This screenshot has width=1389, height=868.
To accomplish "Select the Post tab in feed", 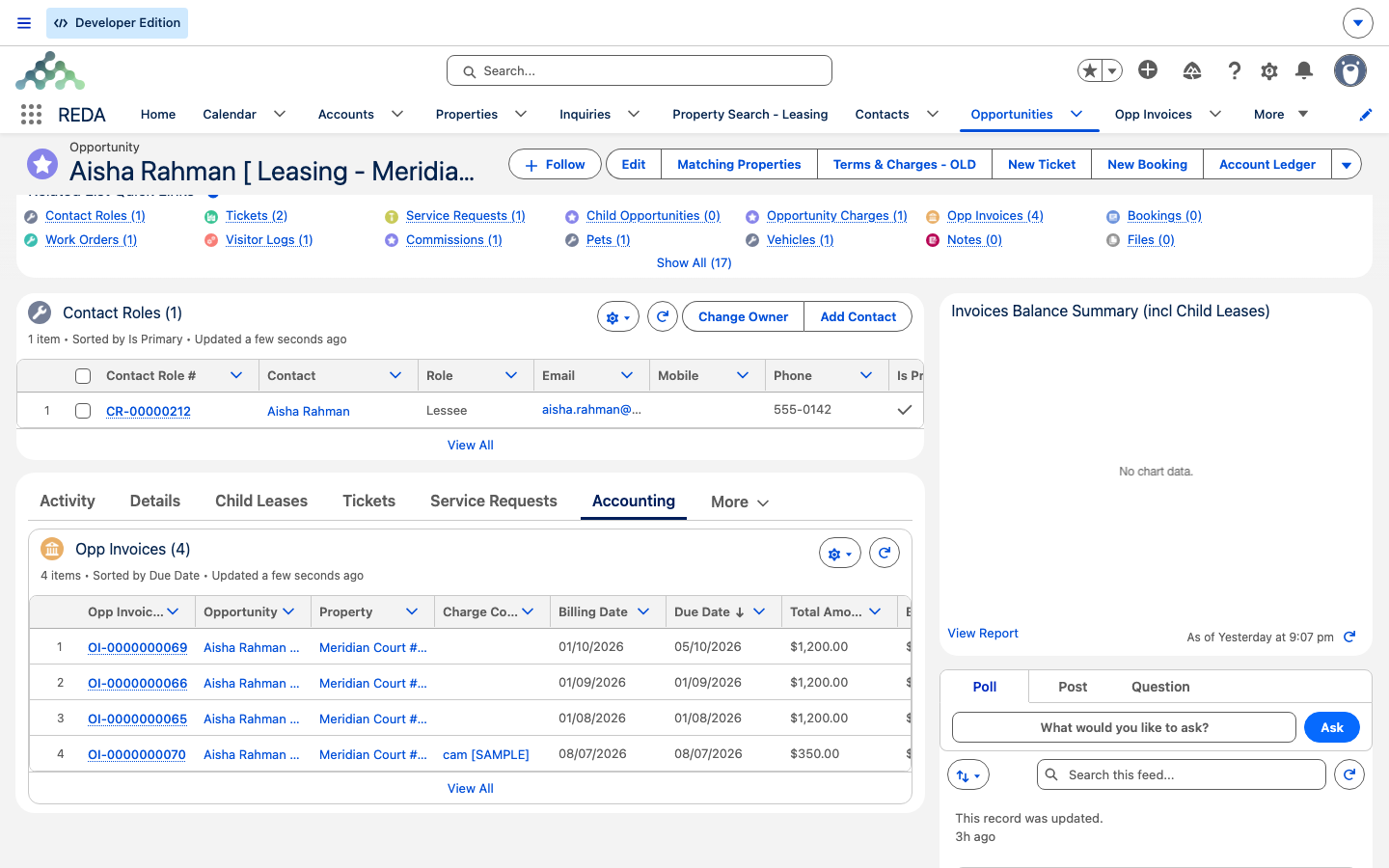I will pyautogui.click(x=1073, y=687).
